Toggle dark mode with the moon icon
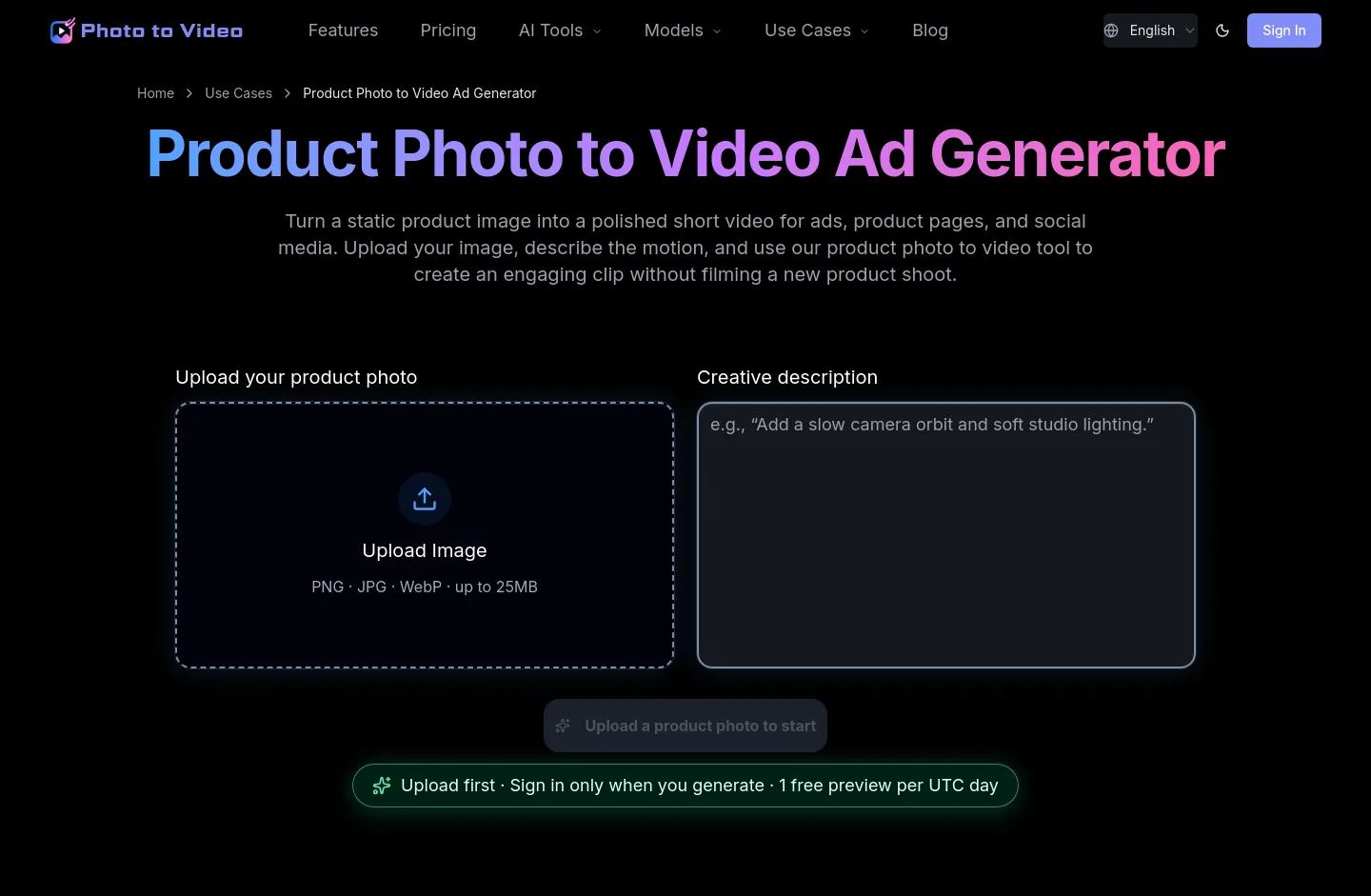The height and width of the screenshot is (896, 1371). click(x=1222, y=30)
